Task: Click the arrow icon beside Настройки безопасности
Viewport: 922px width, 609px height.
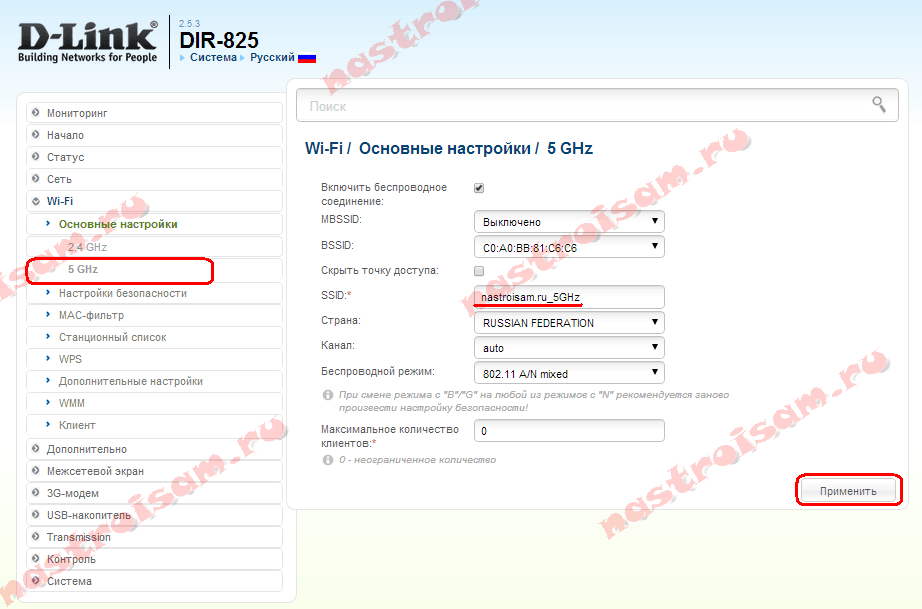Action: coord(49,293)
